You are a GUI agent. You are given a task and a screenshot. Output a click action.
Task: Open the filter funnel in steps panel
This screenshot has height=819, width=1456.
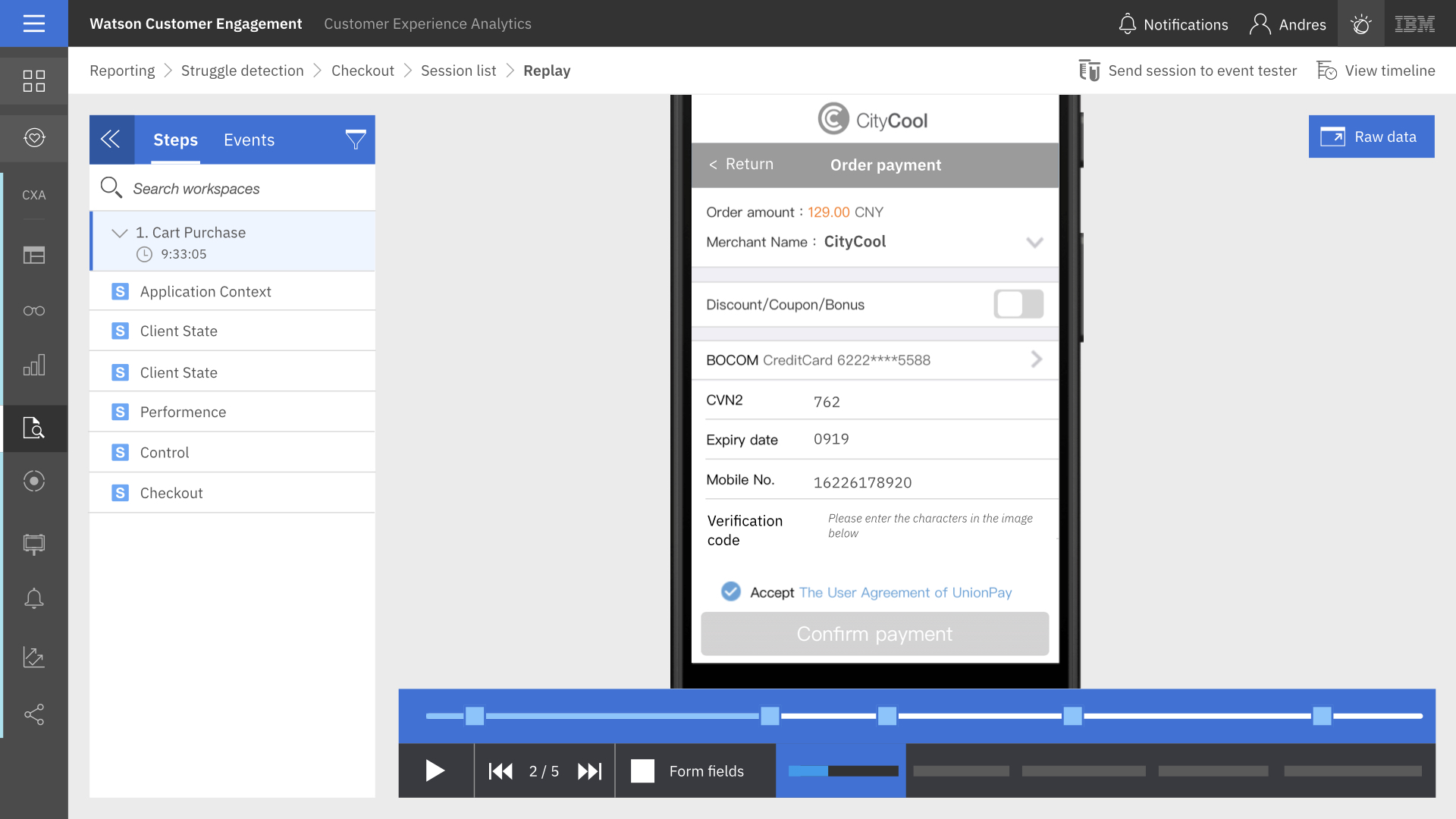tap(356, 140)
